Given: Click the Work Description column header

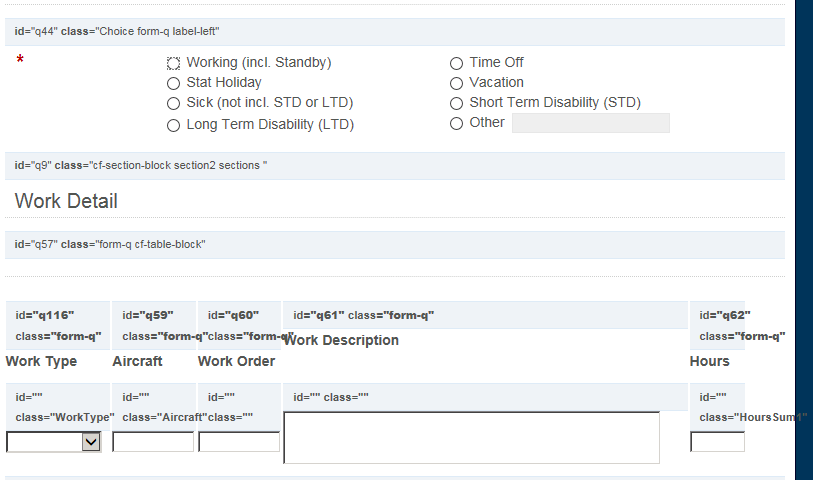Looking at the screenshot, I should coord(341,340).
